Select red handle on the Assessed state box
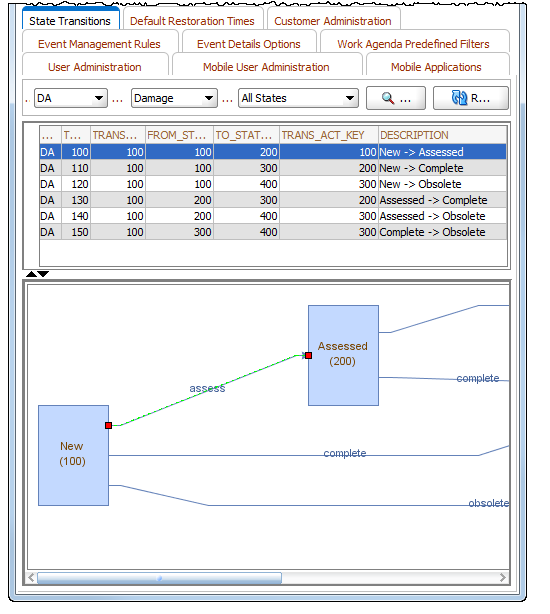Image resolution: width=550 pixels, height=614 pixels. [x=308, y=355]
